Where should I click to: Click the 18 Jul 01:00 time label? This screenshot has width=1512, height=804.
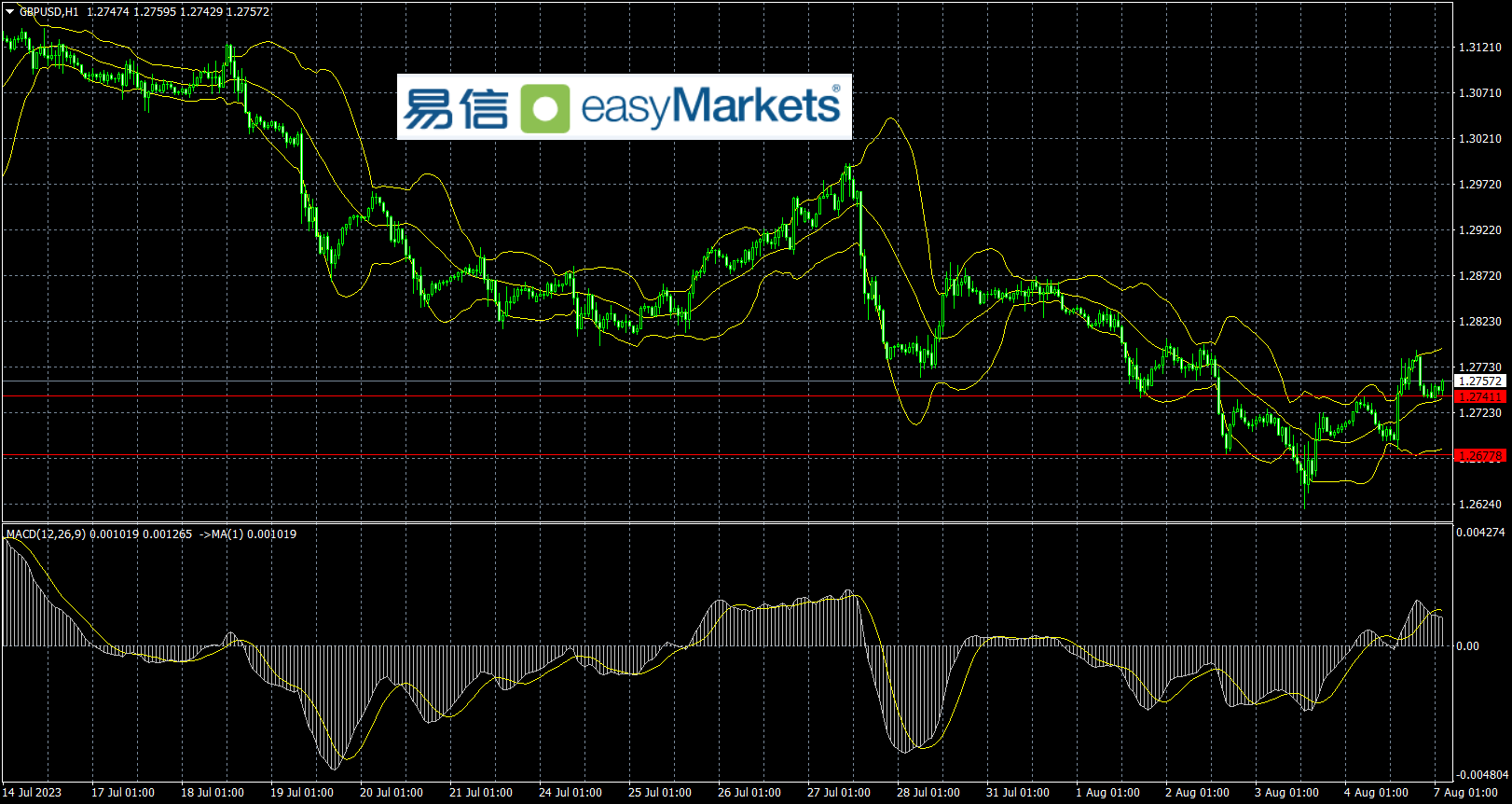point(213,793)
